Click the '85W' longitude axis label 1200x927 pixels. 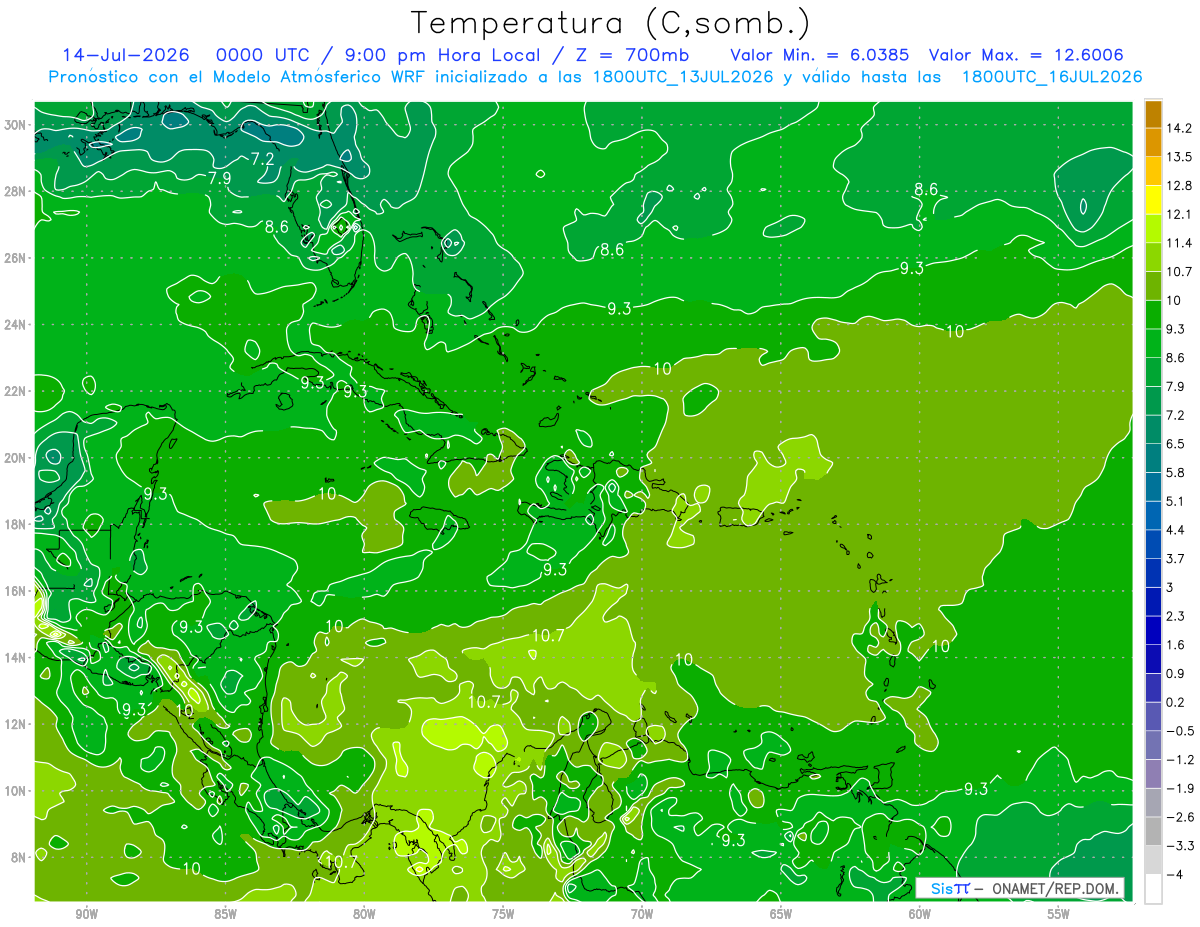click(225, 914)
